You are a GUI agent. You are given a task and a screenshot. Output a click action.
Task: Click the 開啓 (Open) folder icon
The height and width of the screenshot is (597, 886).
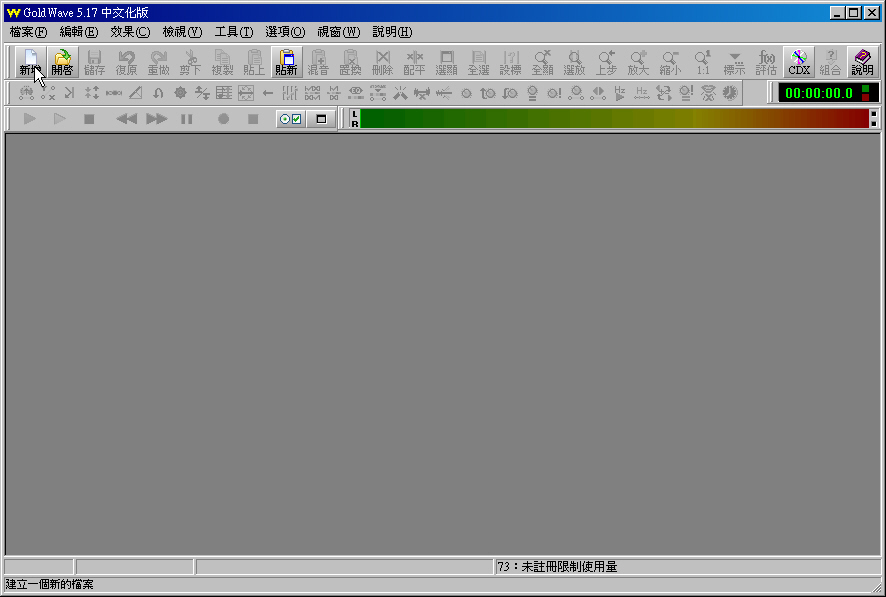click(62, 62)
